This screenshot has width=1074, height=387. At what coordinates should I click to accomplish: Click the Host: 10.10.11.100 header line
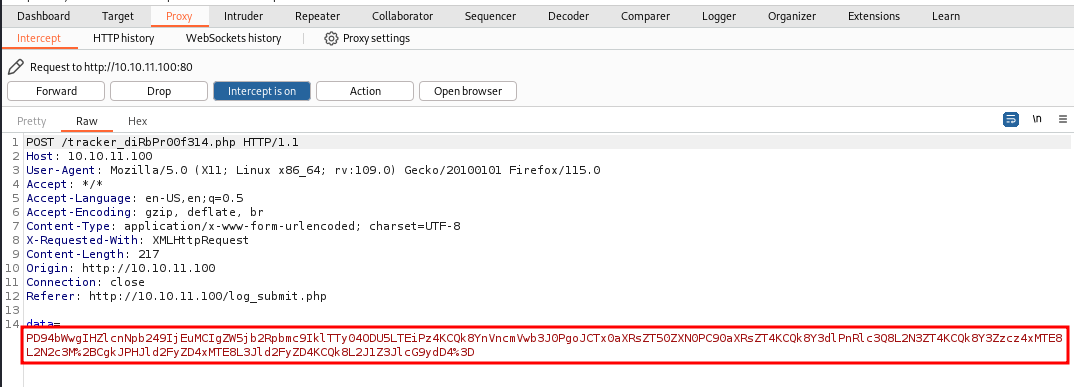click(x=89, y=156)
